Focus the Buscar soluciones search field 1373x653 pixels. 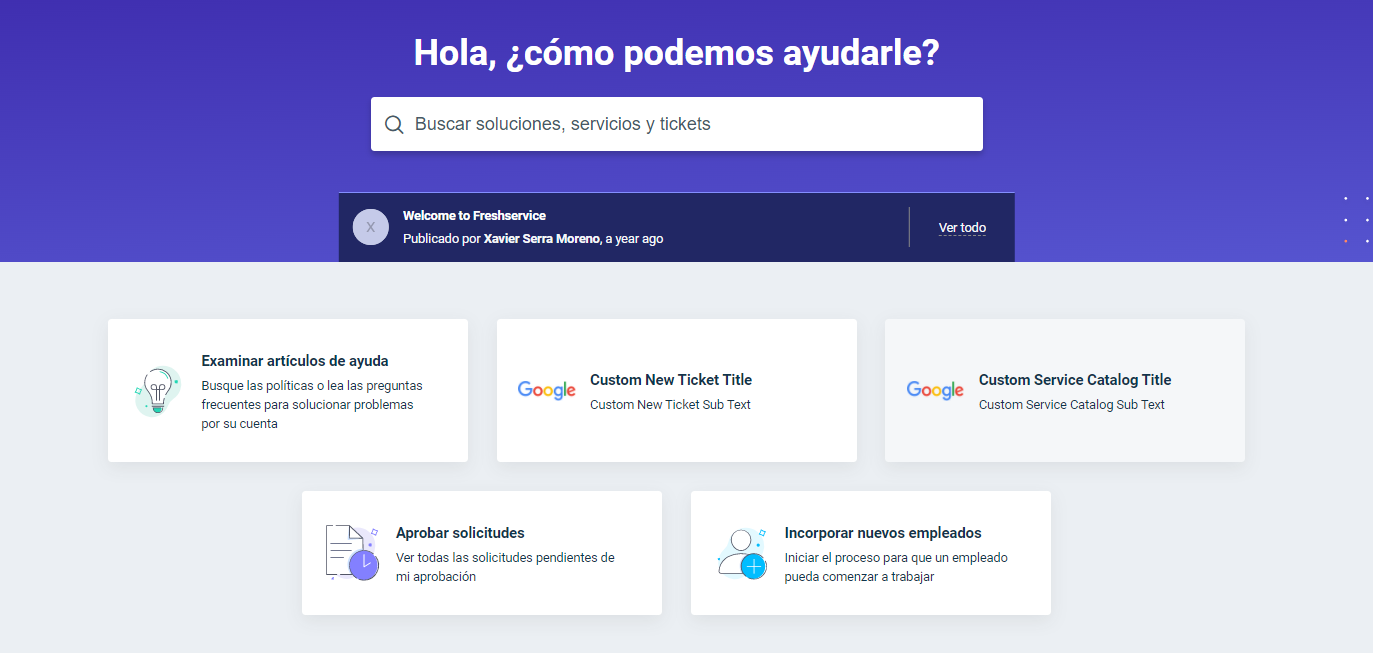(x=690, y=125)
